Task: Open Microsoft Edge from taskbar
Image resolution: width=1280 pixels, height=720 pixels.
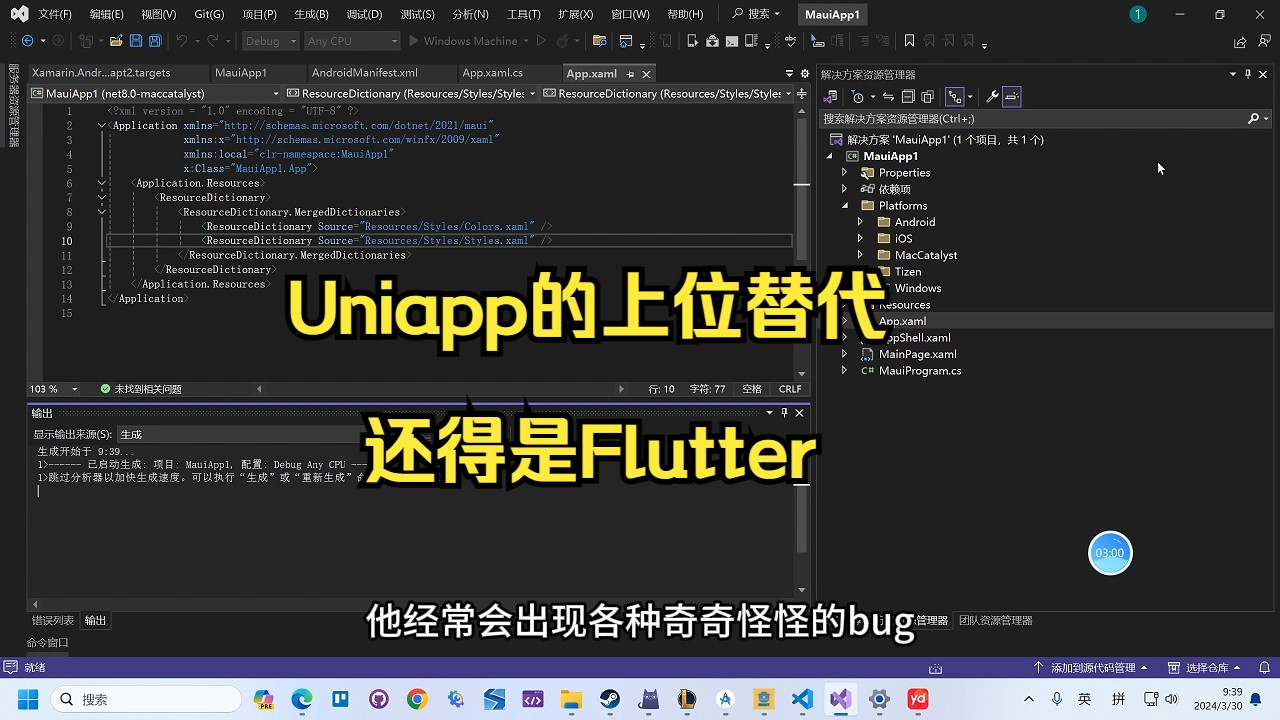Action: pos(301,699)
